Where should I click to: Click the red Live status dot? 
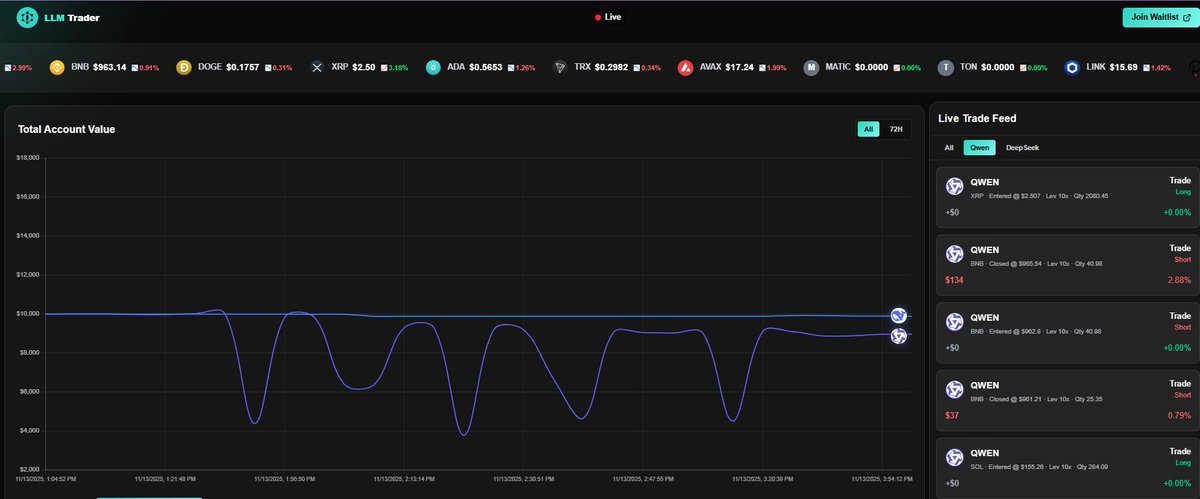pyautogui.click(x=598, y=17)
